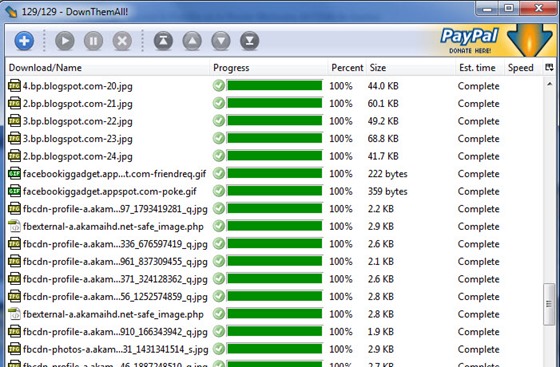Click the 44.0 KB size cell
Screen dimensions: 560x367
click(x=383, y=86)
